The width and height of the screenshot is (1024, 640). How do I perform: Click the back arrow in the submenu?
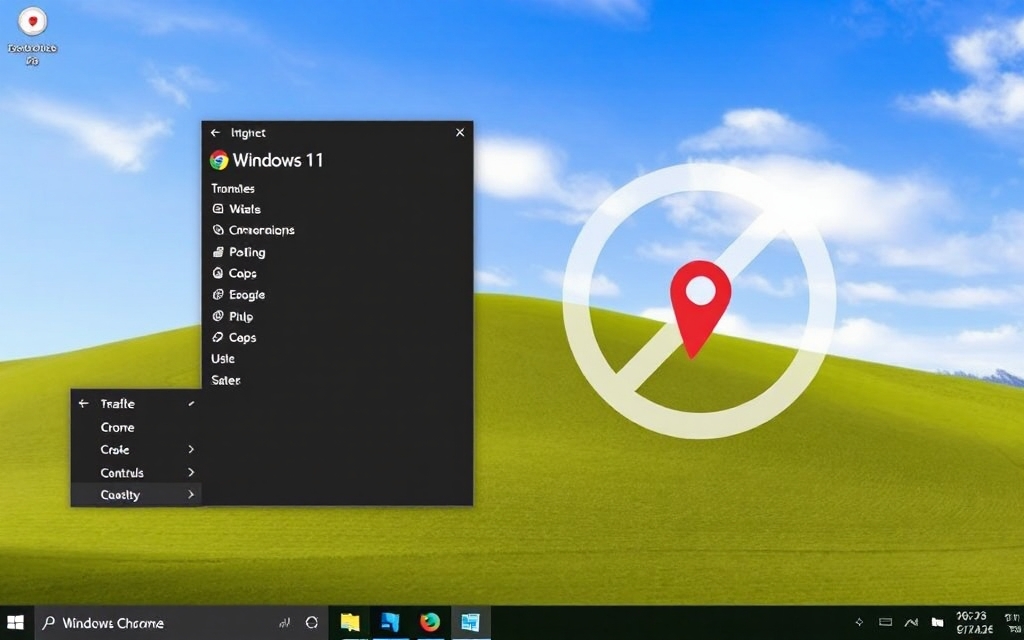pyautogui.click(x=84, y=404)
